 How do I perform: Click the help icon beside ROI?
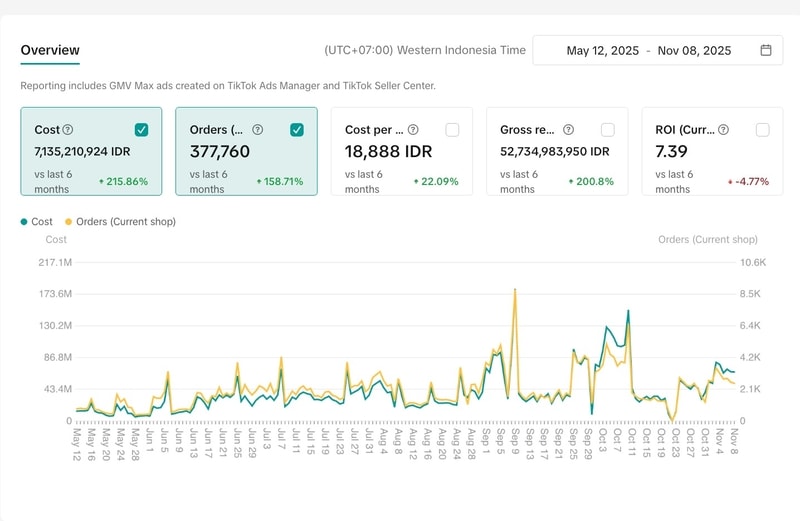point(723,130)
